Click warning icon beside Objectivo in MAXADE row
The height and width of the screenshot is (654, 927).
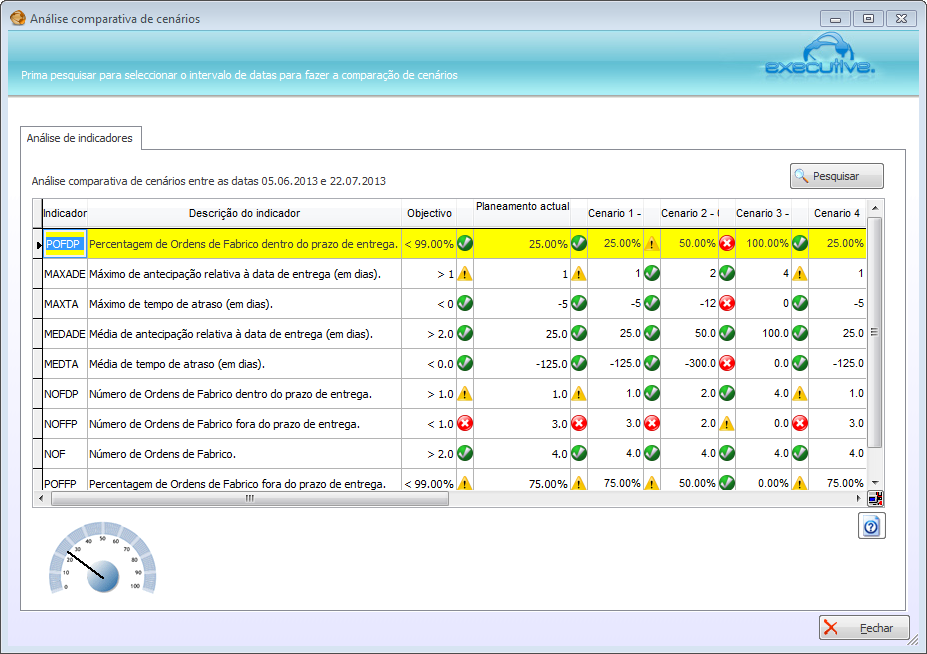465,273
